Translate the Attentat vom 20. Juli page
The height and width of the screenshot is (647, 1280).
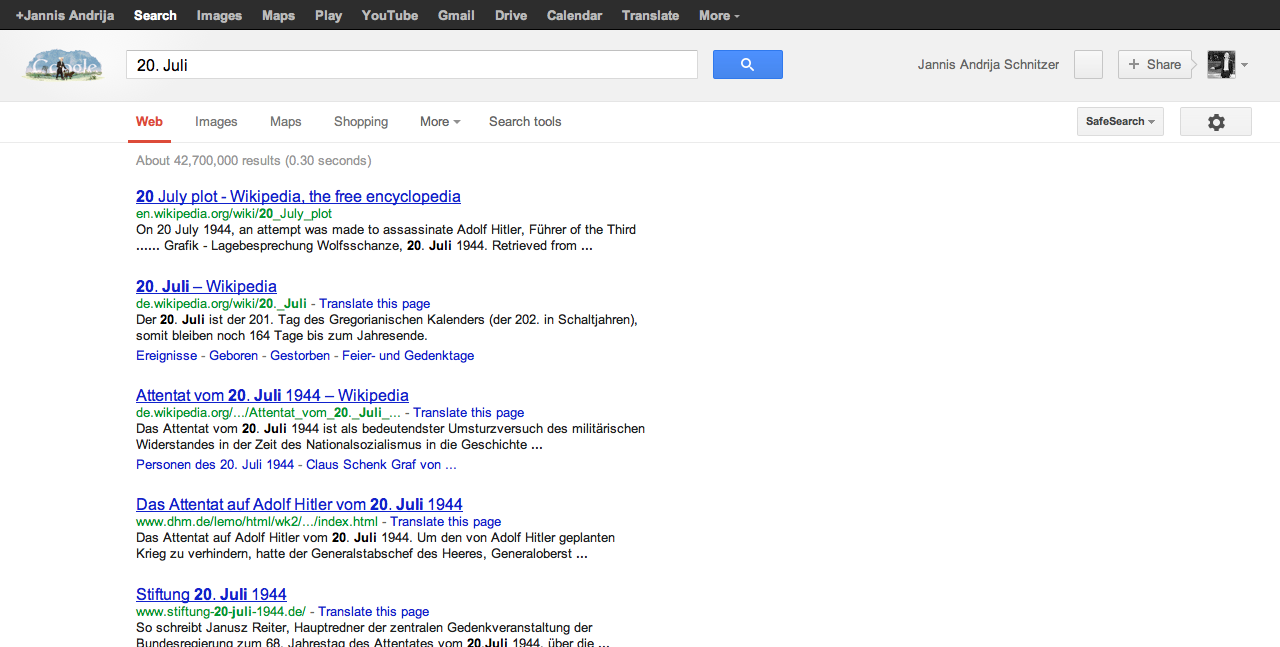(468, 412)
